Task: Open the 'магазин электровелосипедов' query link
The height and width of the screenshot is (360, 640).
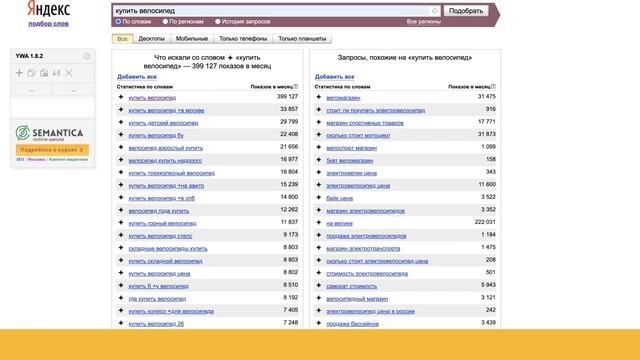Action: coord(365,211)
